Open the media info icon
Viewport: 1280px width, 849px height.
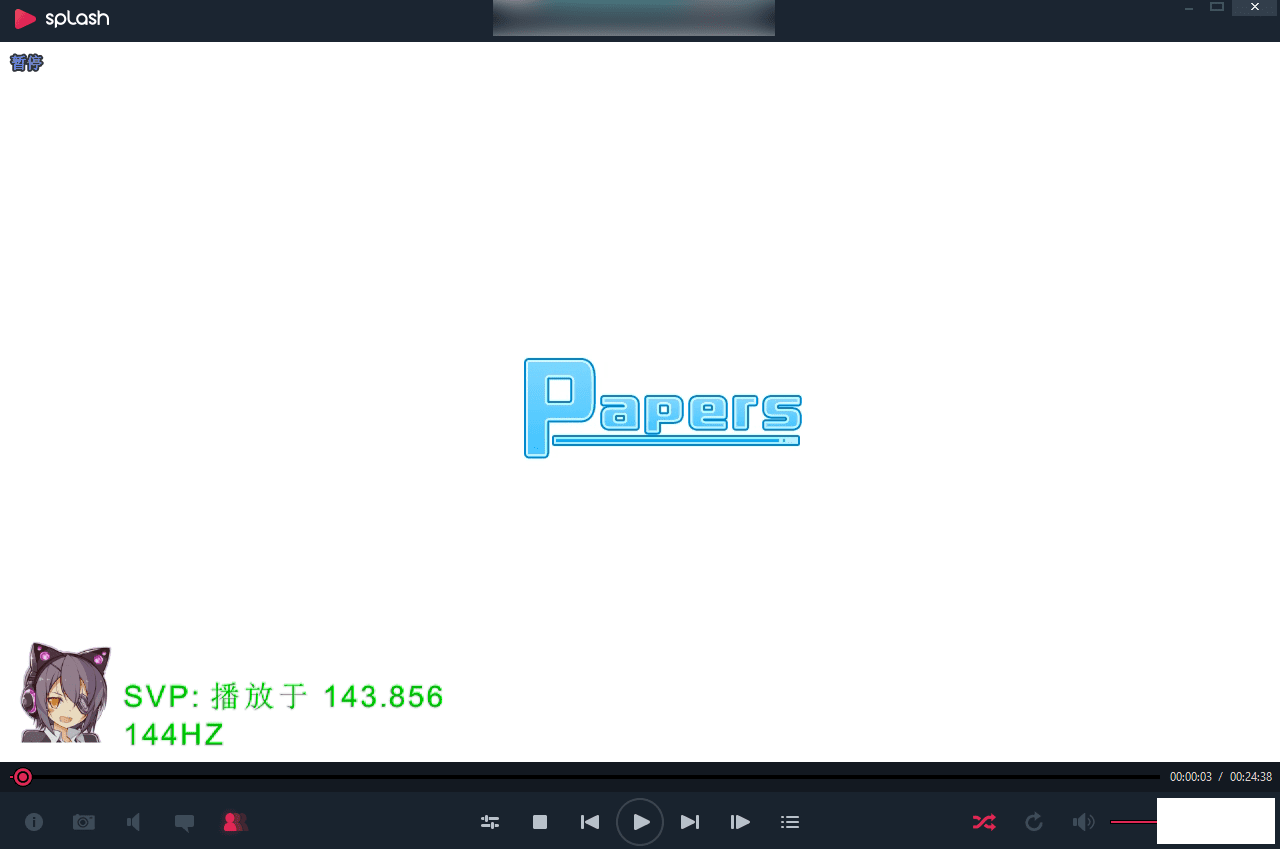34,822
